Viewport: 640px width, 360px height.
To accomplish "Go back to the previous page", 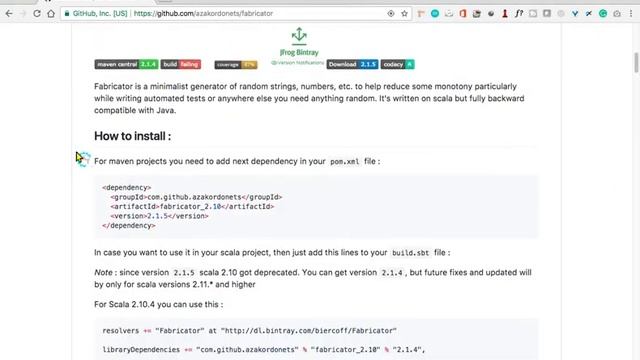I will (x=9, y=13).
